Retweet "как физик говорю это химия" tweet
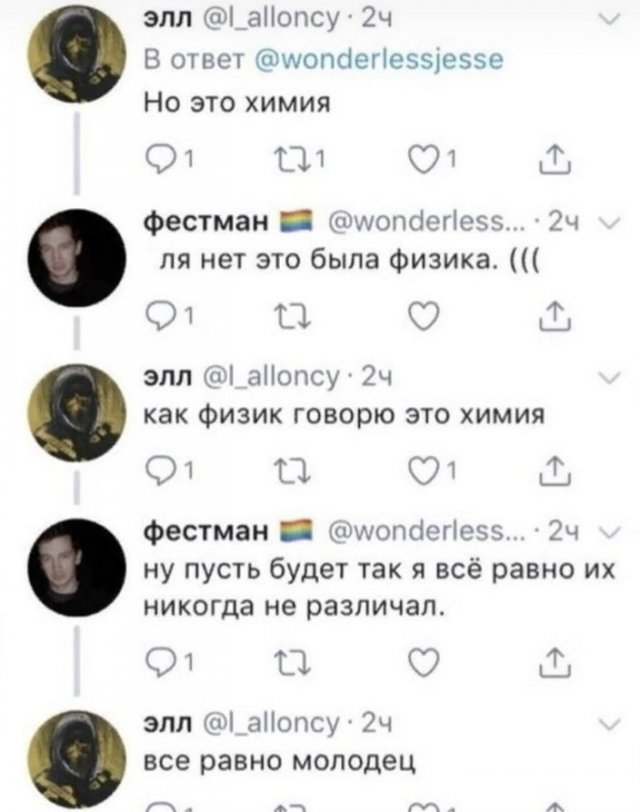This screenshot has height=812, width=640. tap(293, 471)
